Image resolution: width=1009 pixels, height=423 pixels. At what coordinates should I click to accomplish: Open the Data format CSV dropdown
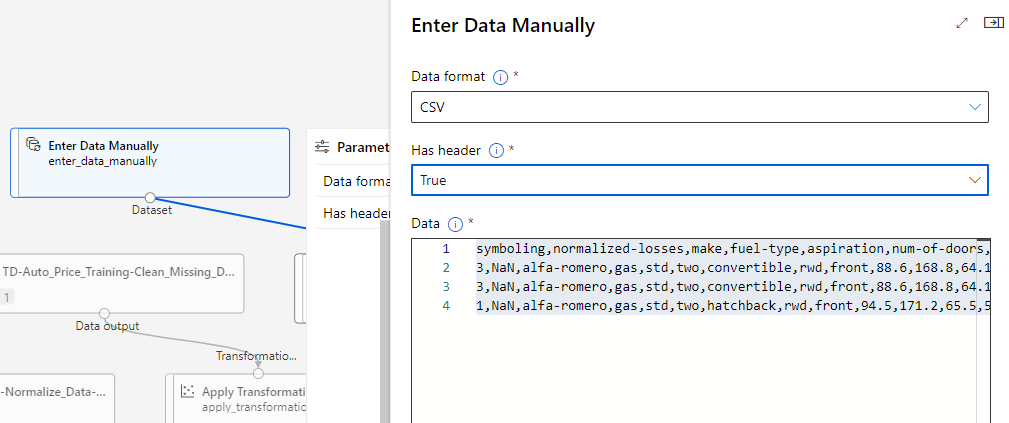point(699,107)
